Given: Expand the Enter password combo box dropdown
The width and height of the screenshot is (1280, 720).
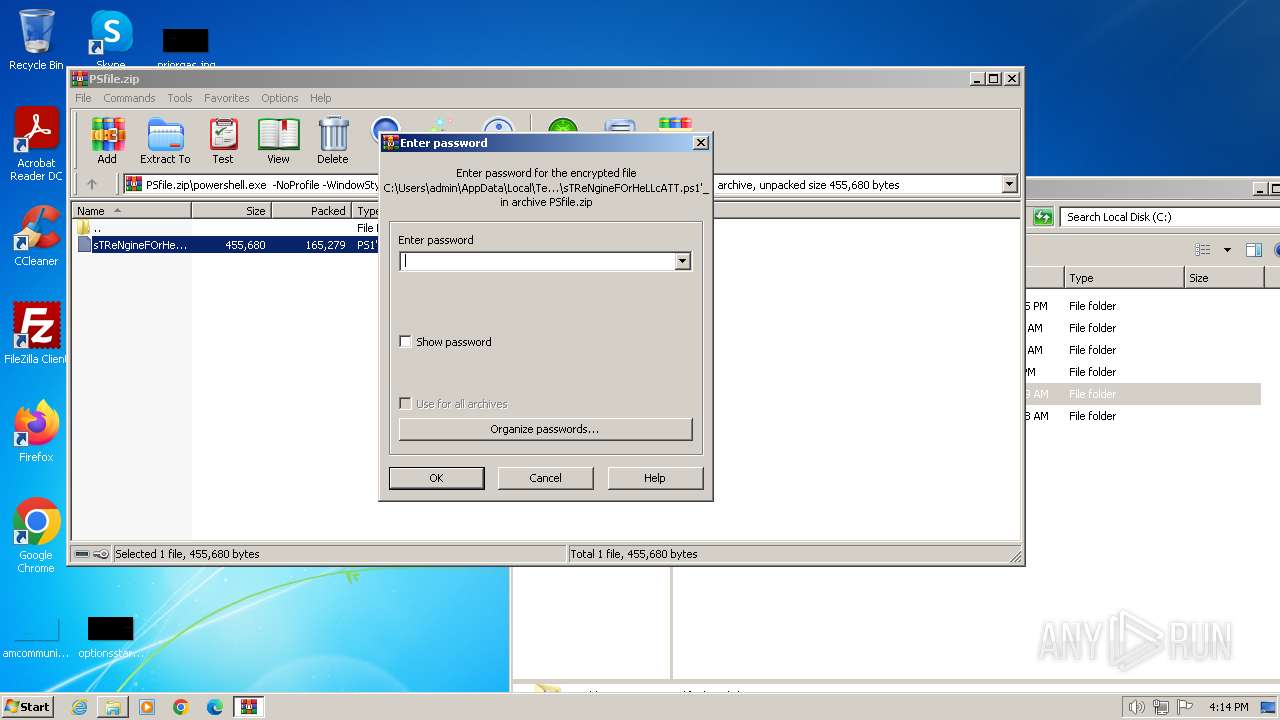Looking at the screenshot, I should click(x=682, y=261).
